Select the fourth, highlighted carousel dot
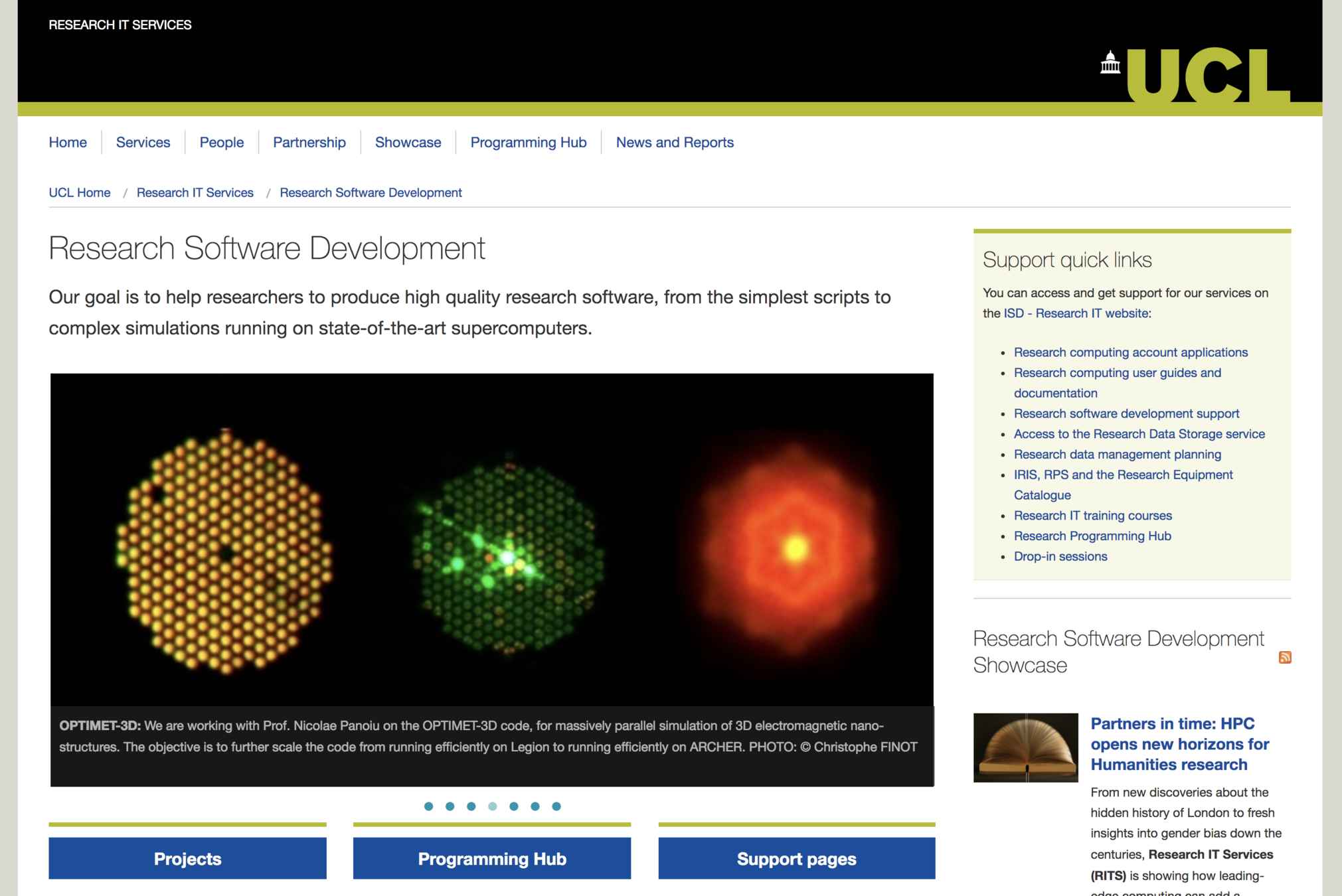 pos(492,806)
